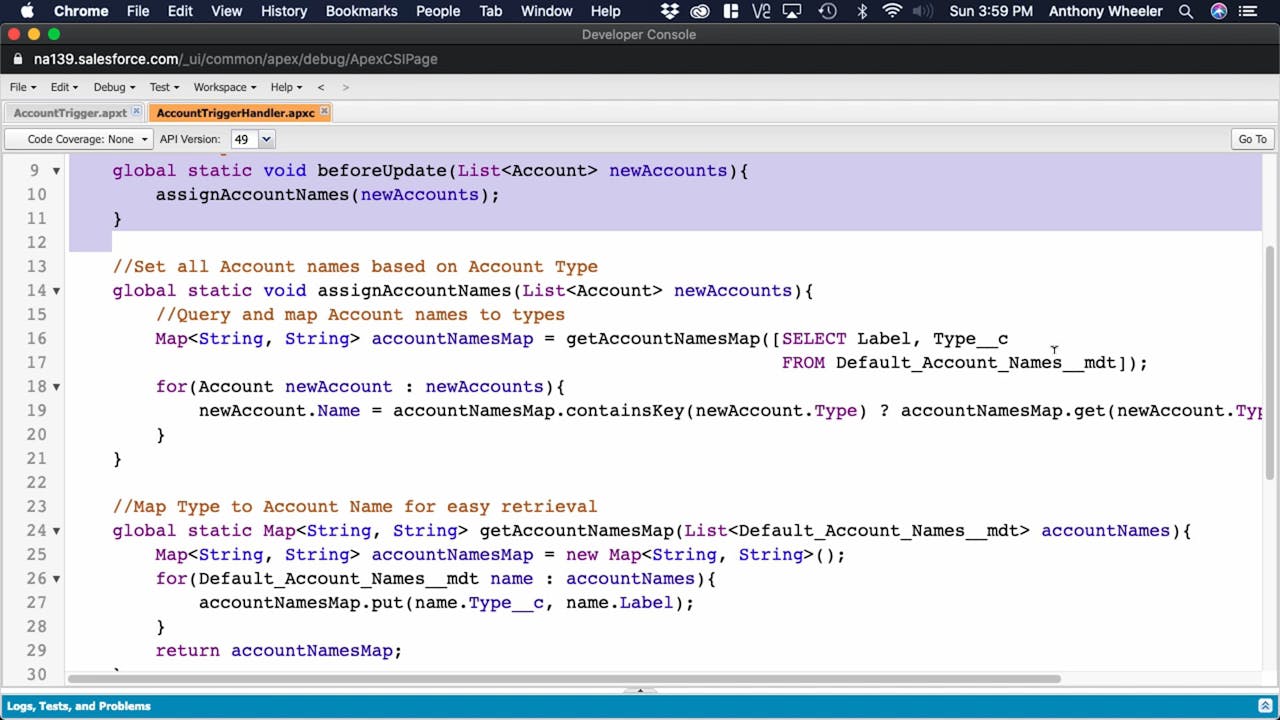The width and height of the screenshot is (1280, 720).
Task: Open the Logs, Tests, and Problems panel
Action: click(x=78, y=706)
